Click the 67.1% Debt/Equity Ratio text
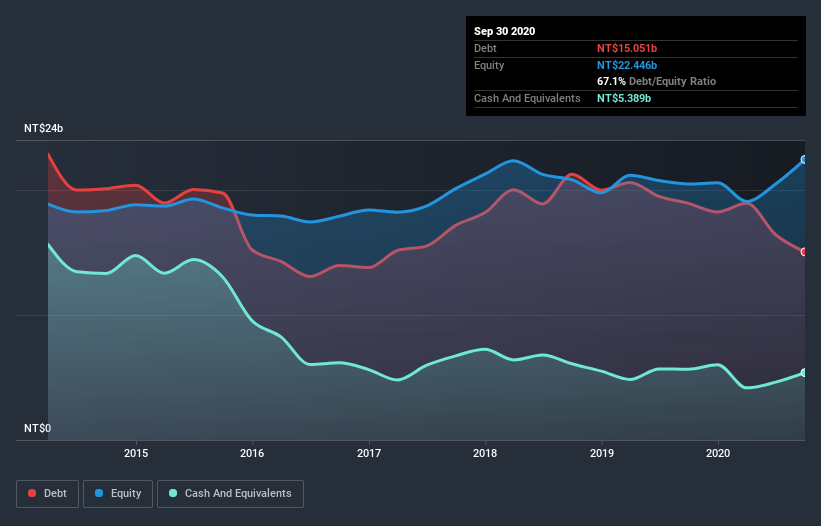Screen dimensions: 821x526 pos(657,81)
